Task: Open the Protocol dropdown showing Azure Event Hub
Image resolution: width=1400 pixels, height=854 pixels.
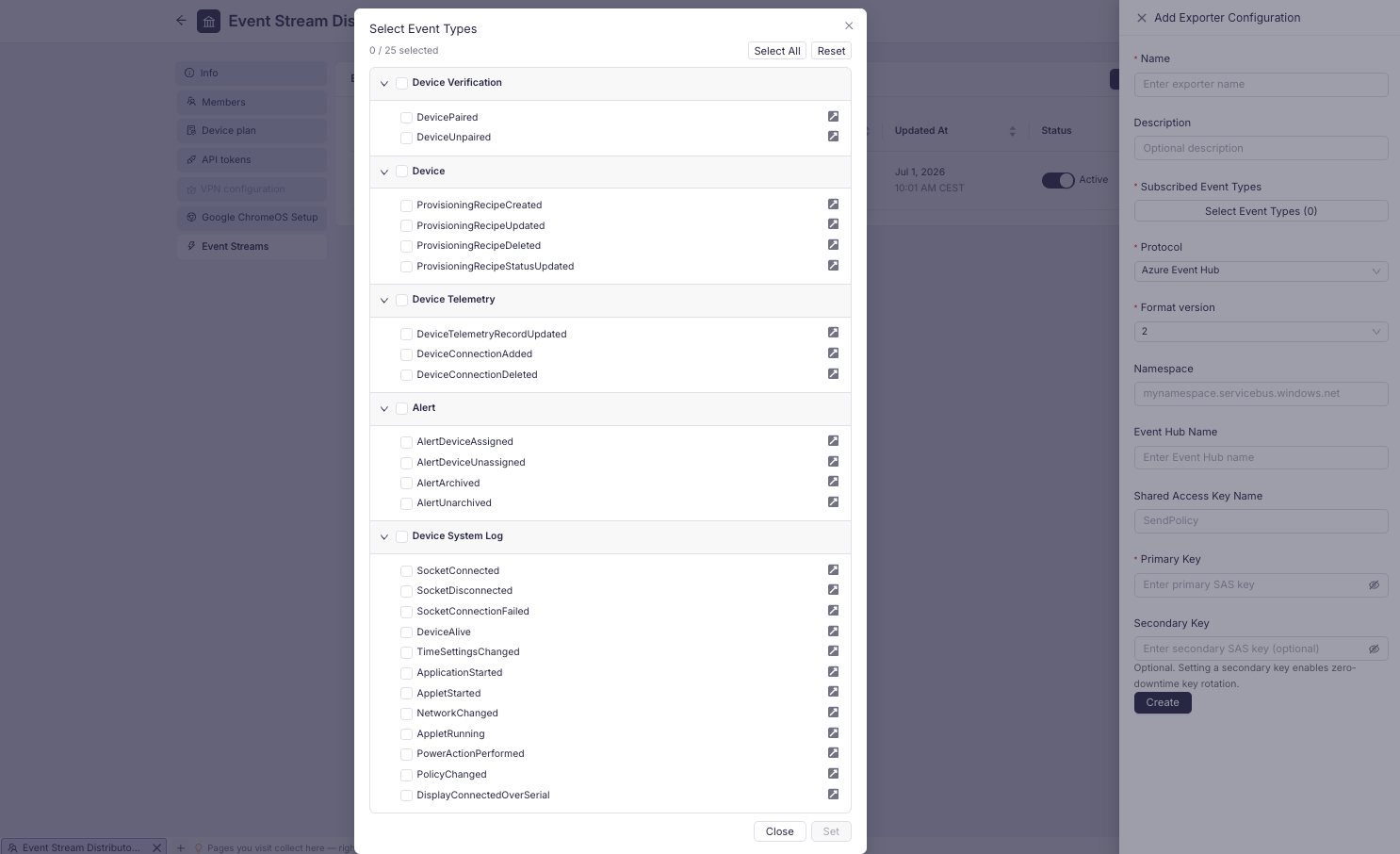Action: click(1261, 271)
